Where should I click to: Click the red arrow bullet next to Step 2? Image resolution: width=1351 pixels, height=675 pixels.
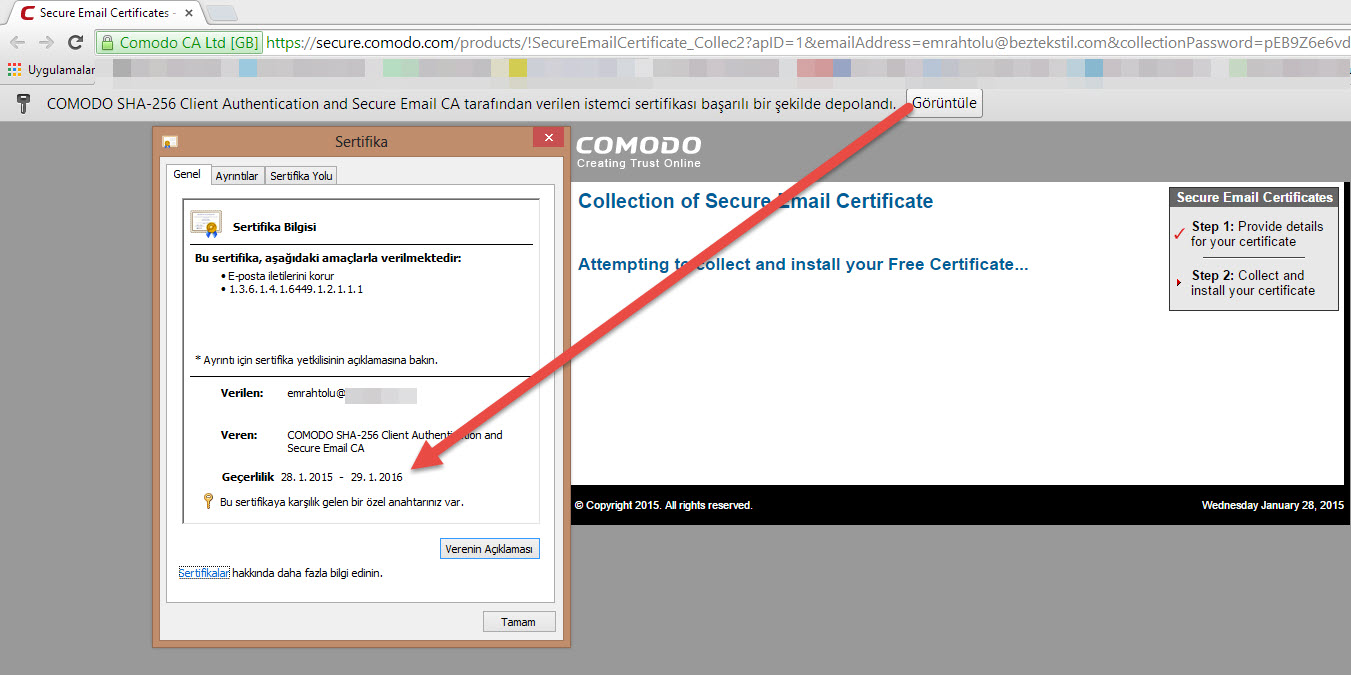[x=1180, y=283]
